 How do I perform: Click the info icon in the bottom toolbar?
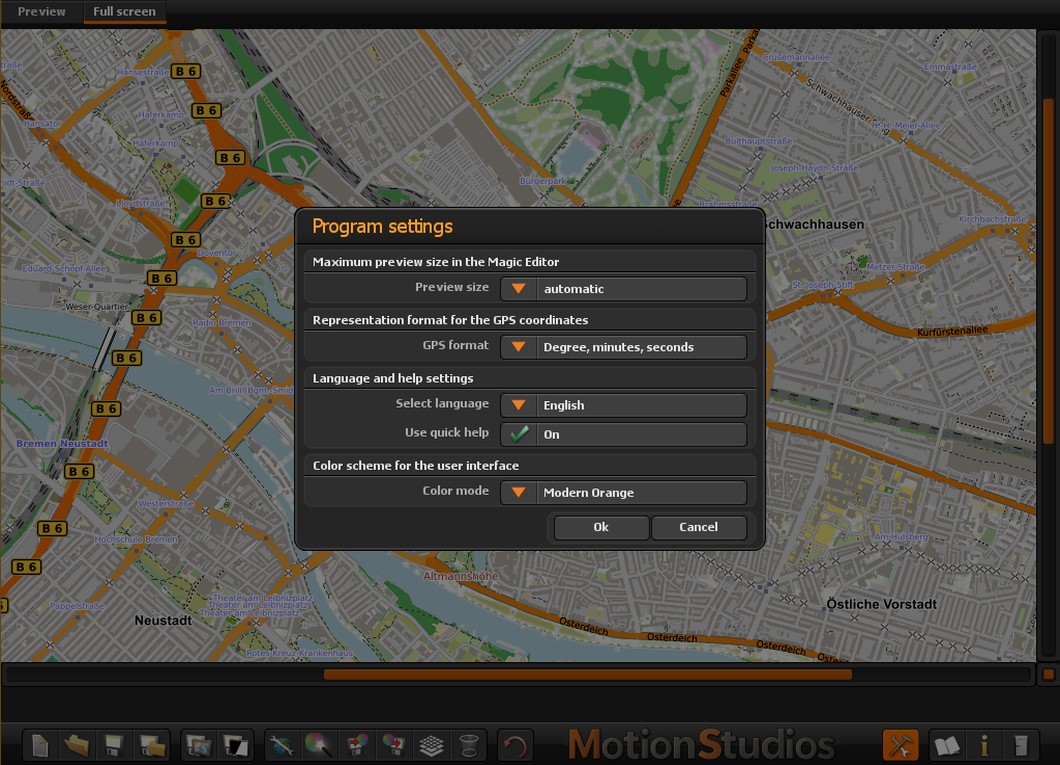[984, 745]
